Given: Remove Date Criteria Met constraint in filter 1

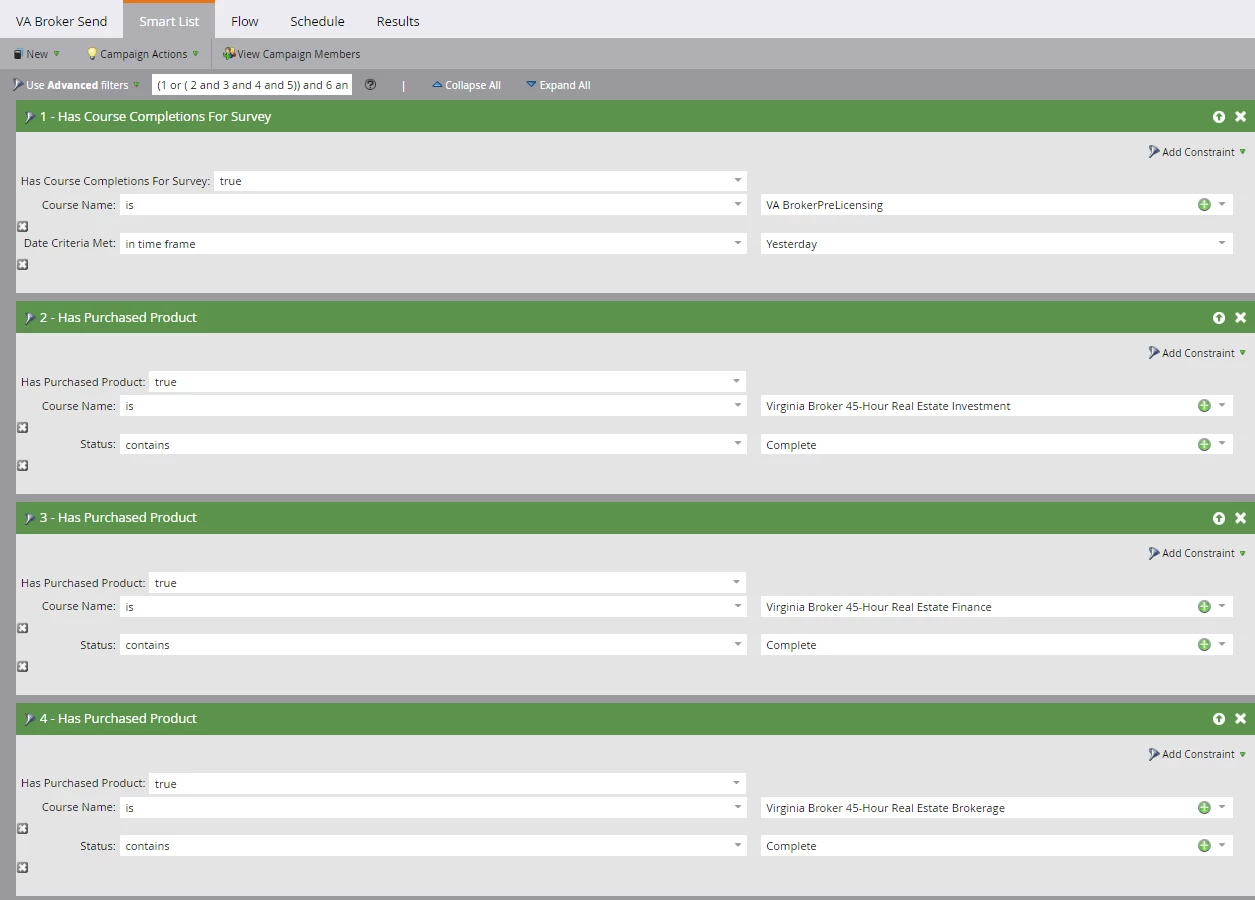Looking at the screenshot, I should [x=23, y=265].
